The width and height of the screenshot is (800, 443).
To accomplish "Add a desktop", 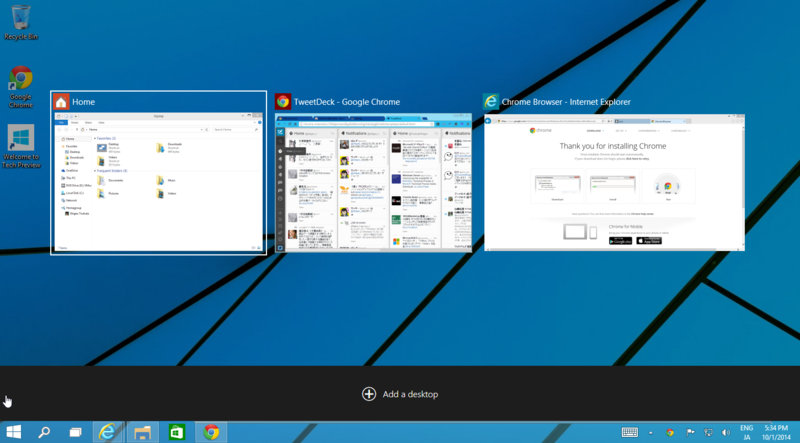I will tap(400, 394).
